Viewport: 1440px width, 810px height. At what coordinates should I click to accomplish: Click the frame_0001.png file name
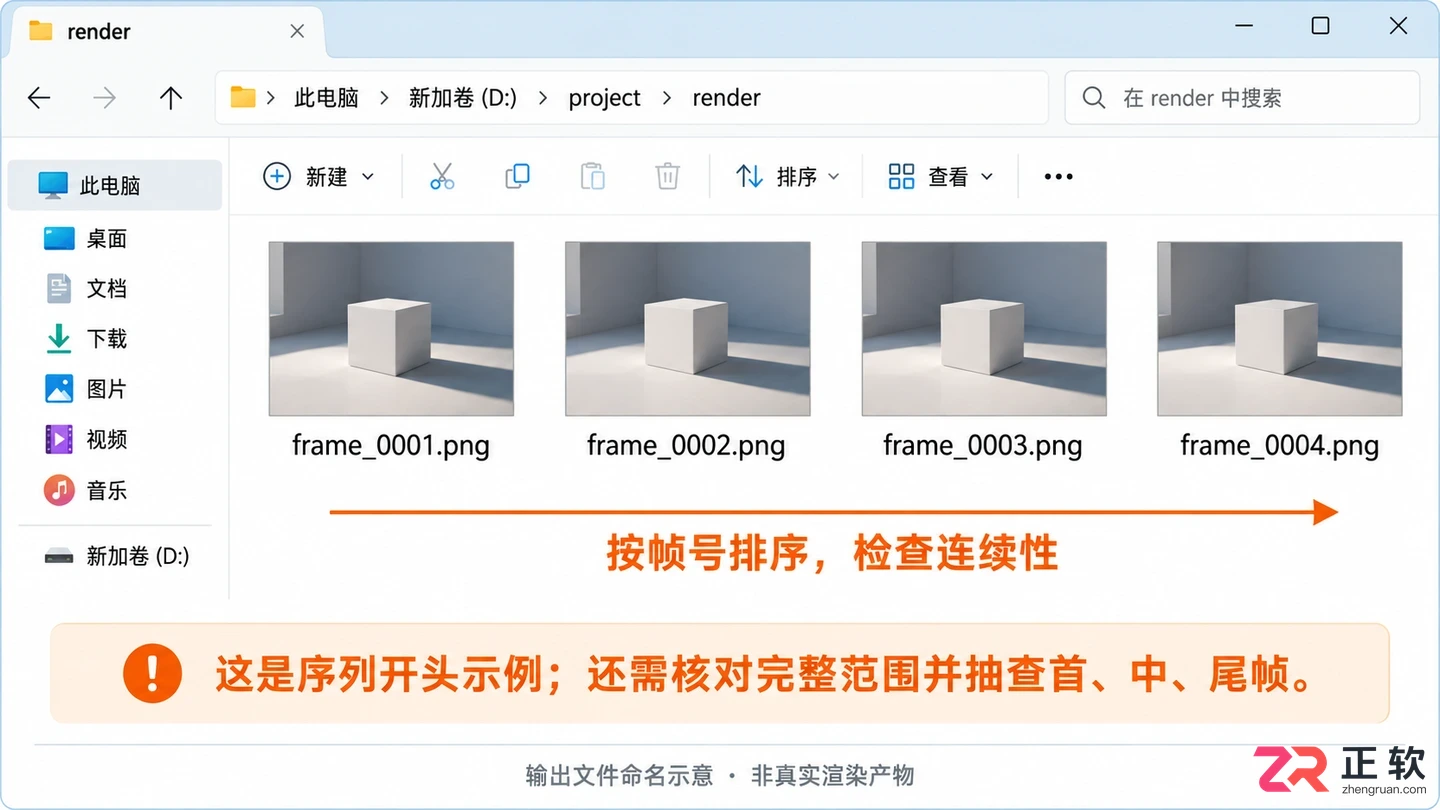pyautogui.click(x=391, y=445)
